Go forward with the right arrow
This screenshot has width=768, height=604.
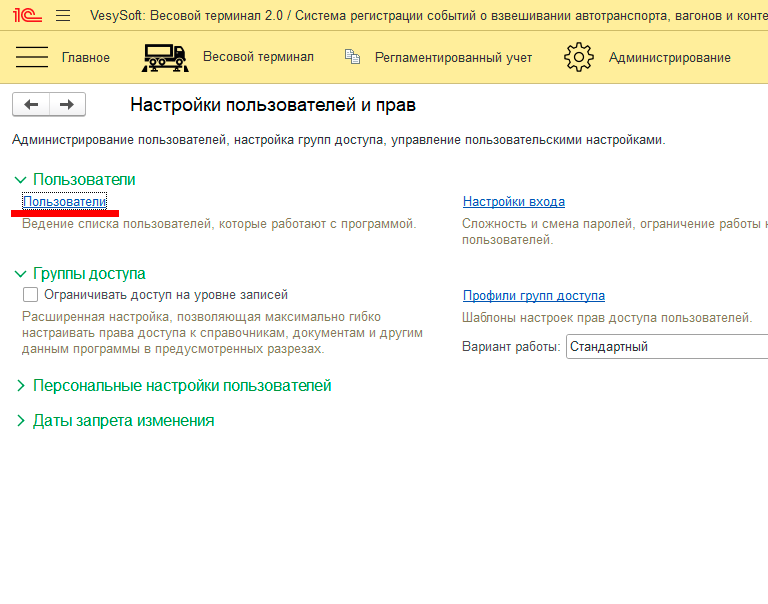click(x=67, y=104)
